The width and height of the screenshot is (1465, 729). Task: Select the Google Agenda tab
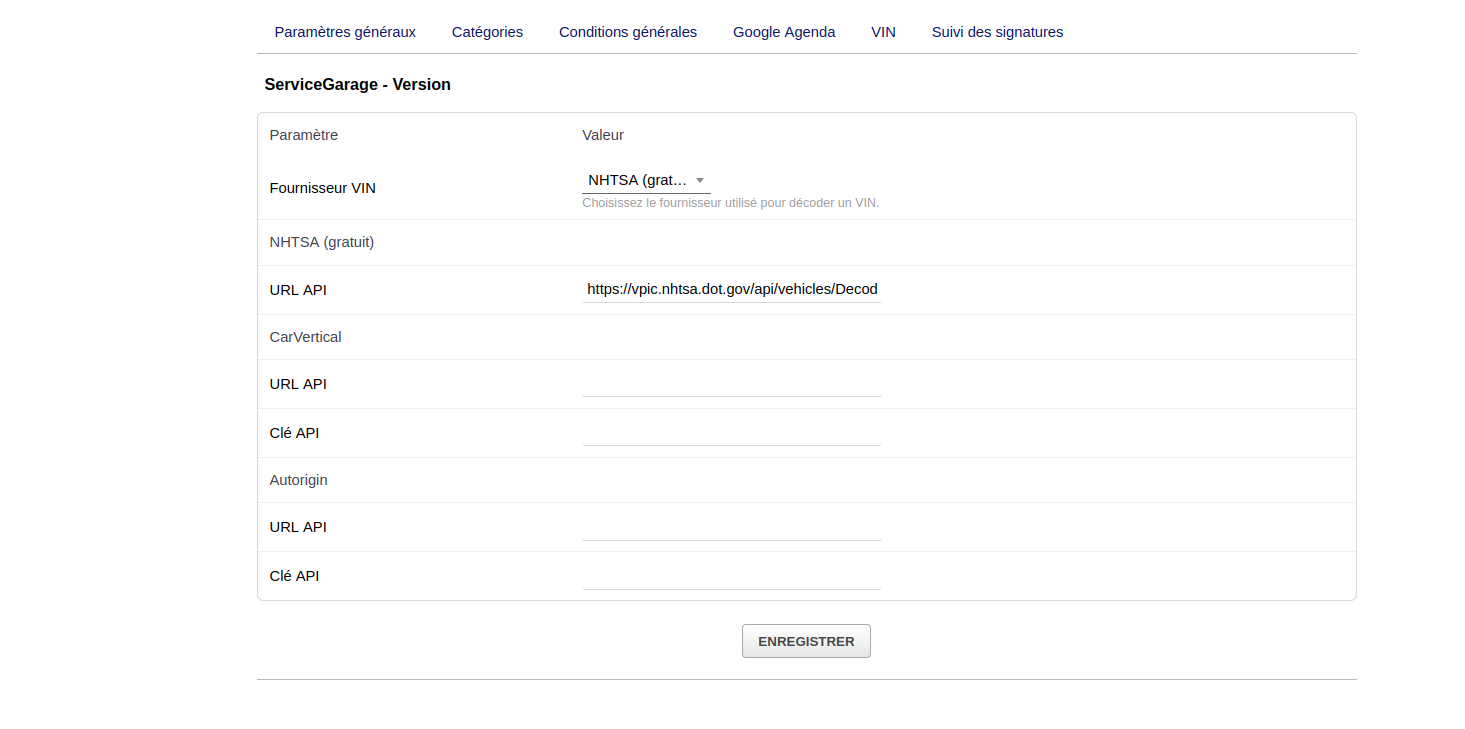click(783, 32)
